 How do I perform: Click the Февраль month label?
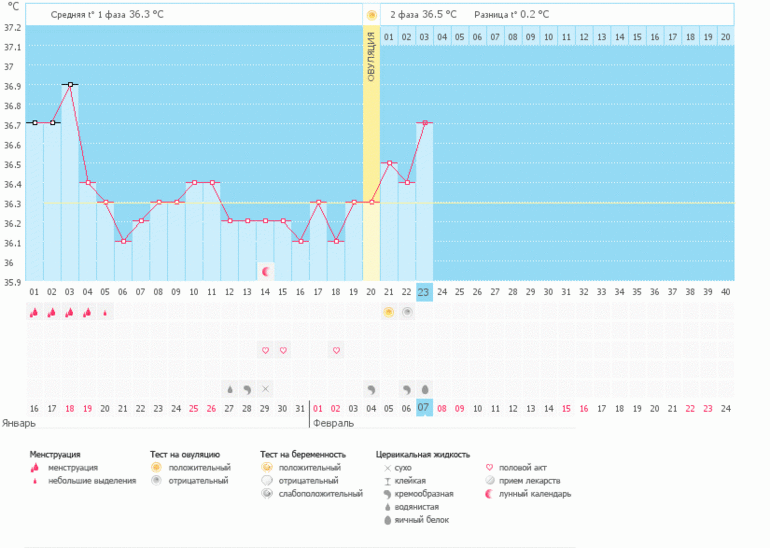pos(333,423)
